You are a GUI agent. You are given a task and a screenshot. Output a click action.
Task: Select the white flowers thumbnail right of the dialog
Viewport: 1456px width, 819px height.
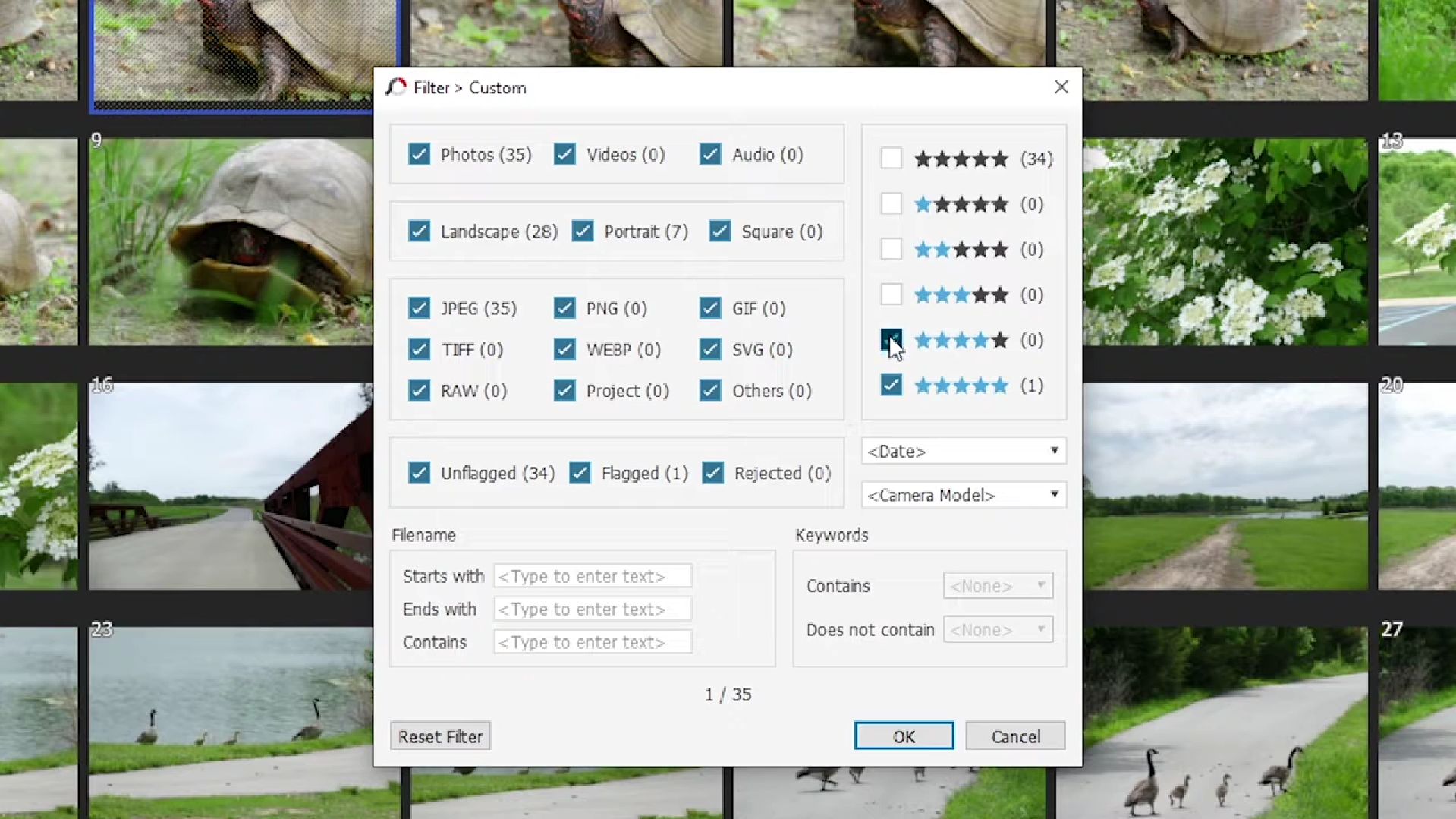click(x=1225, y=241)
